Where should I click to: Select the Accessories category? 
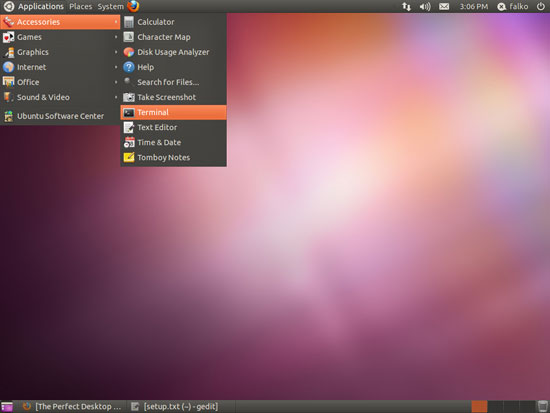(60, 22)
